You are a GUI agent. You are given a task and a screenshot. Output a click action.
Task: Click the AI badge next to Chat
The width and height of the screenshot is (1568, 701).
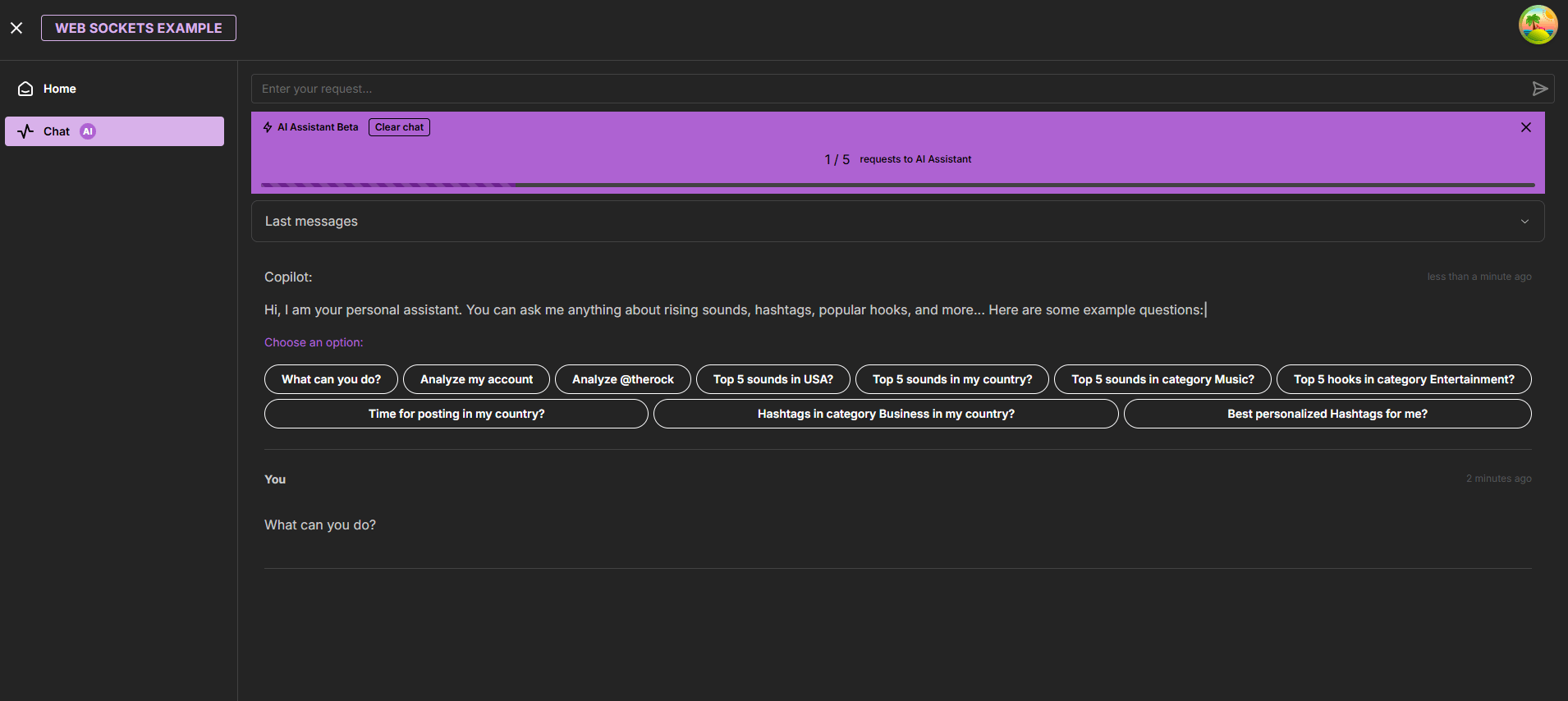click(x=88, y=131)
